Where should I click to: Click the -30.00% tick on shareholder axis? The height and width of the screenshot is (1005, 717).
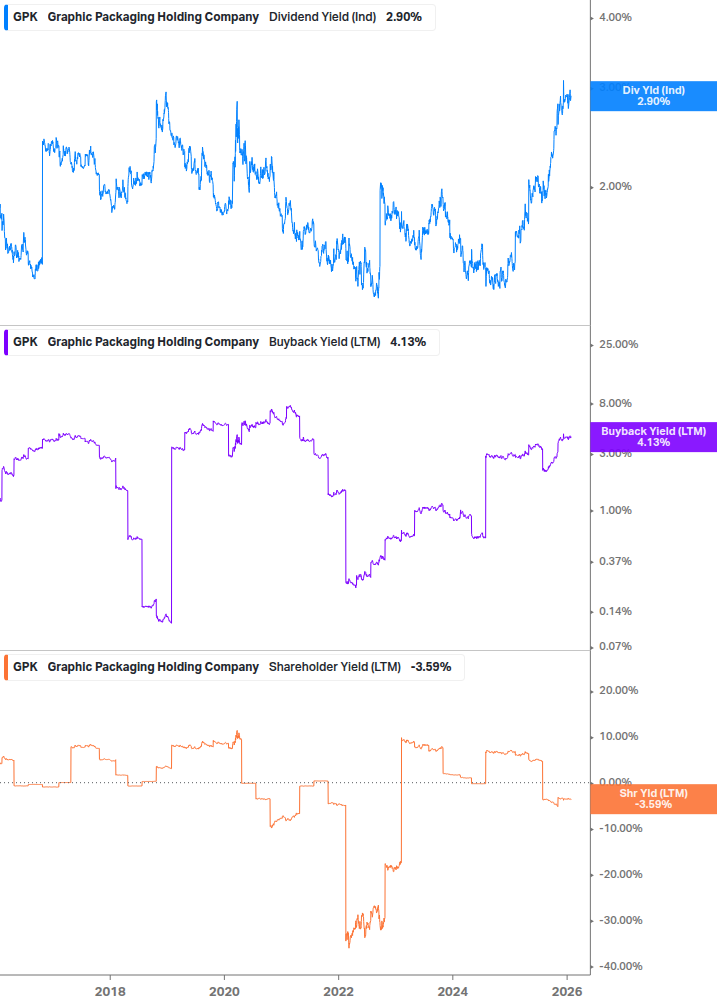point(621,920)
